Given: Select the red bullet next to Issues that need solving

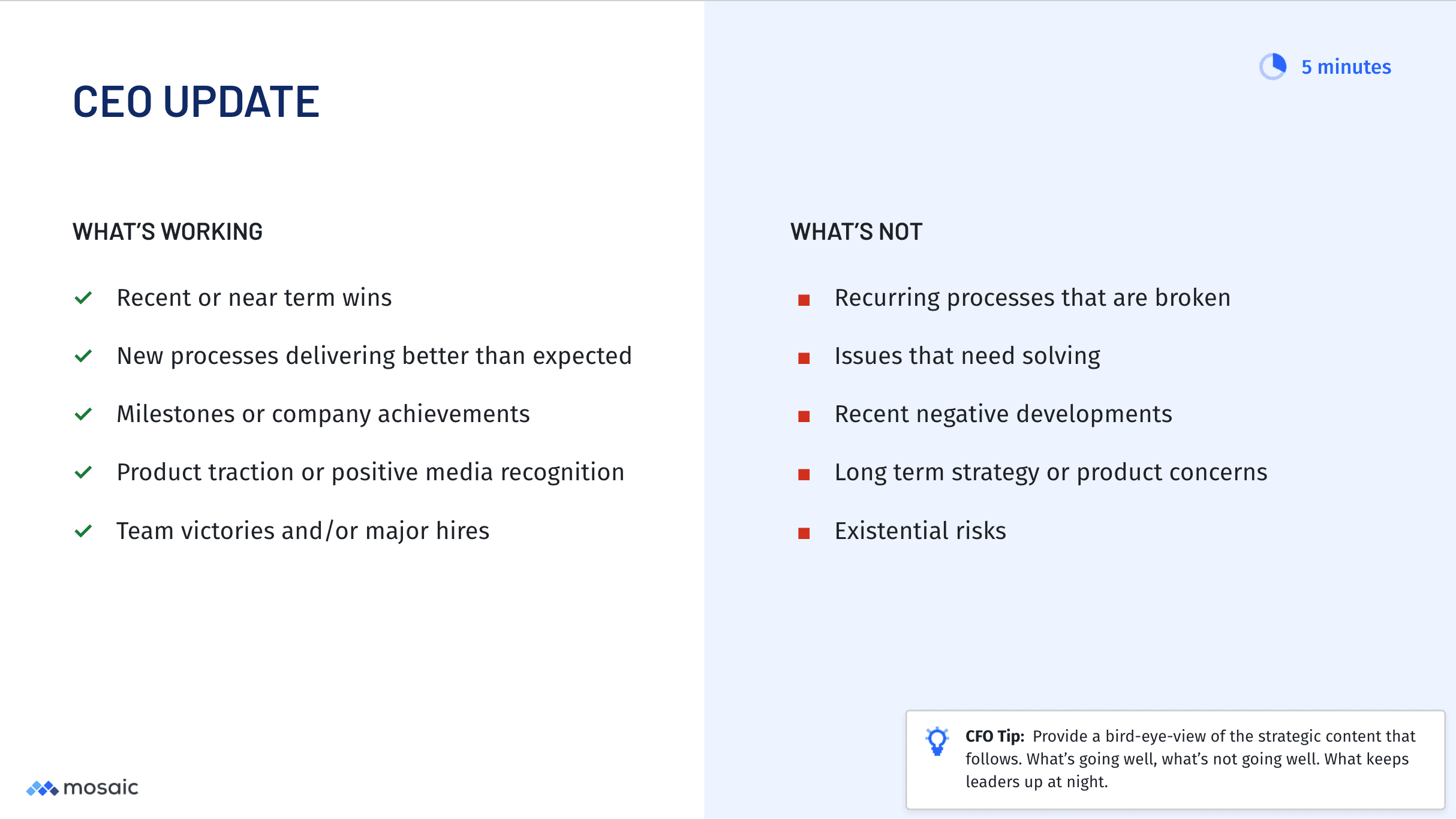Looking at the screenshot, I should pyautogui.click(x=804, y=358).
